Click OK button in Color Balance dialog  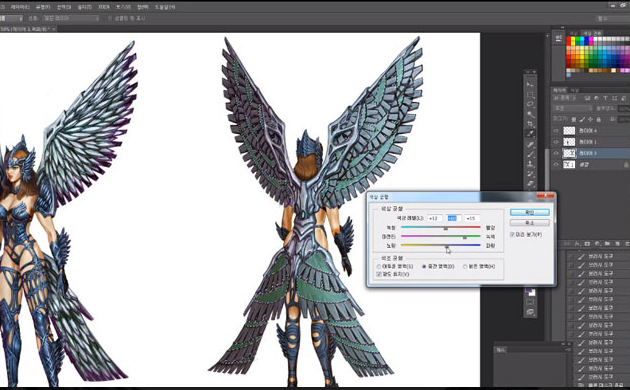[530, 212]
